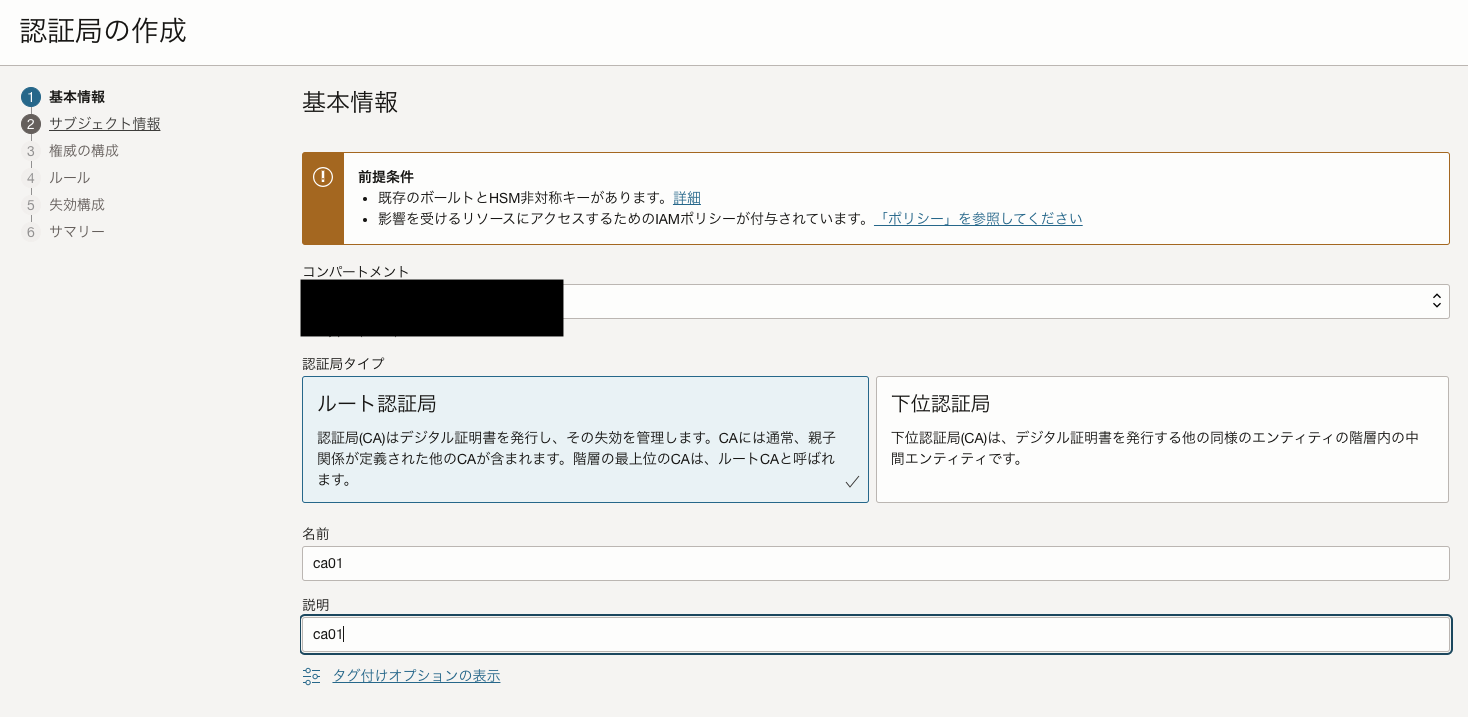Click inside the 説明 description field

click(875, 634)
